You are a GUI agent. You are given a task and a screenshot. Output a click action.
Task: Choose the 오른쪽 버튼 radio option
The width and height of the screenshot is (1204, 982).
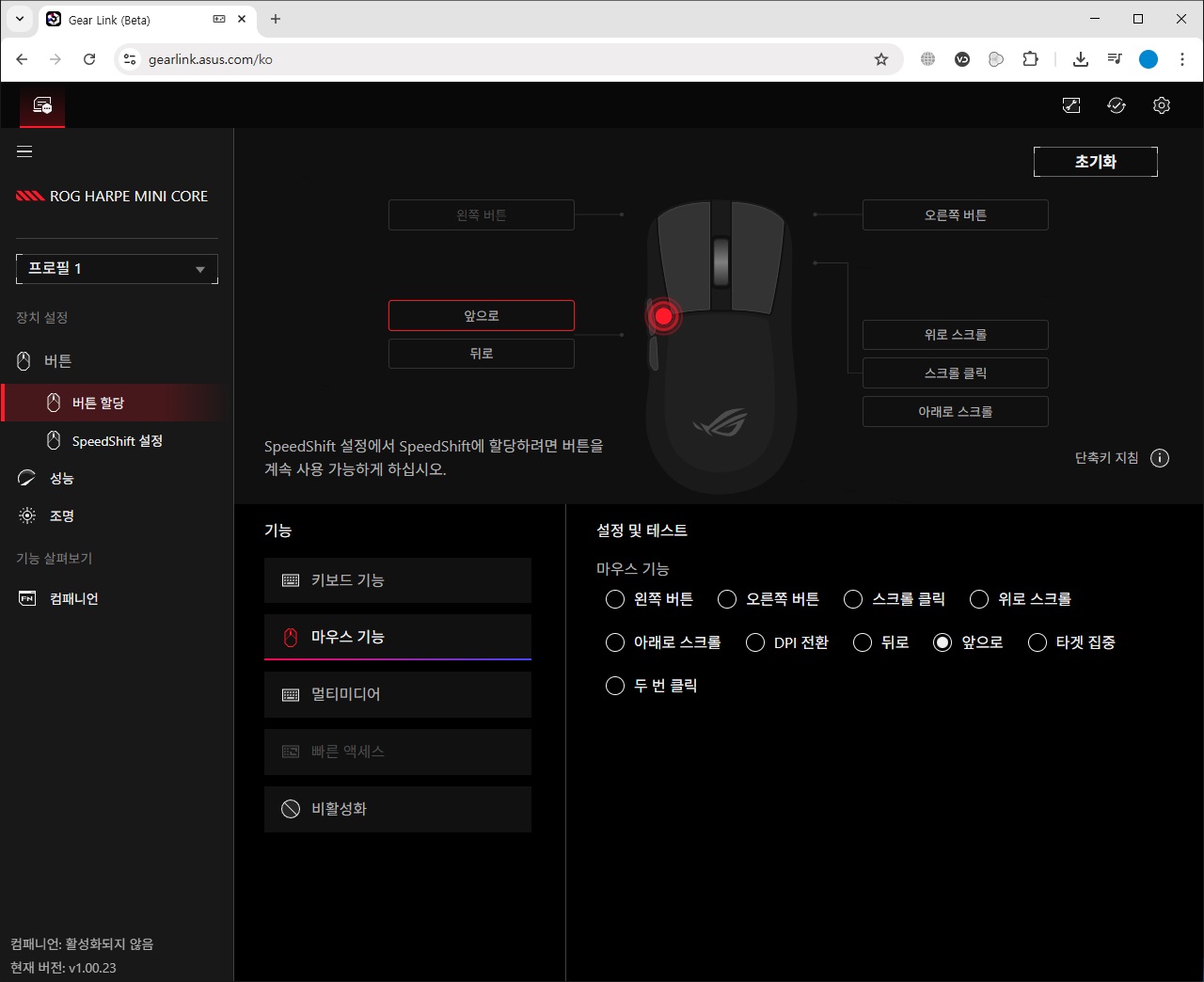tap(727, 599)
